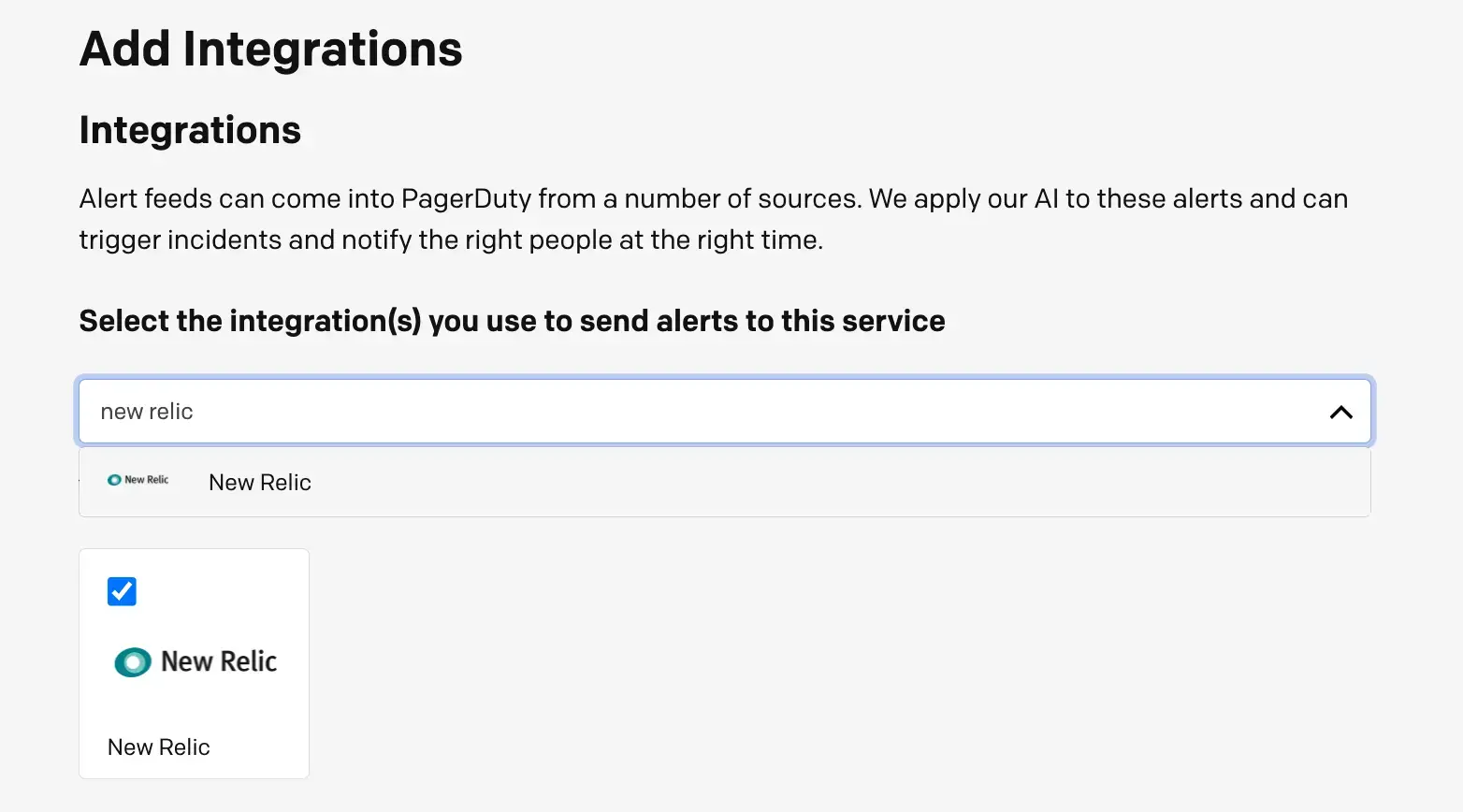
Task: Click the teal circle icon on New Relic card
Action: [133, 662]
